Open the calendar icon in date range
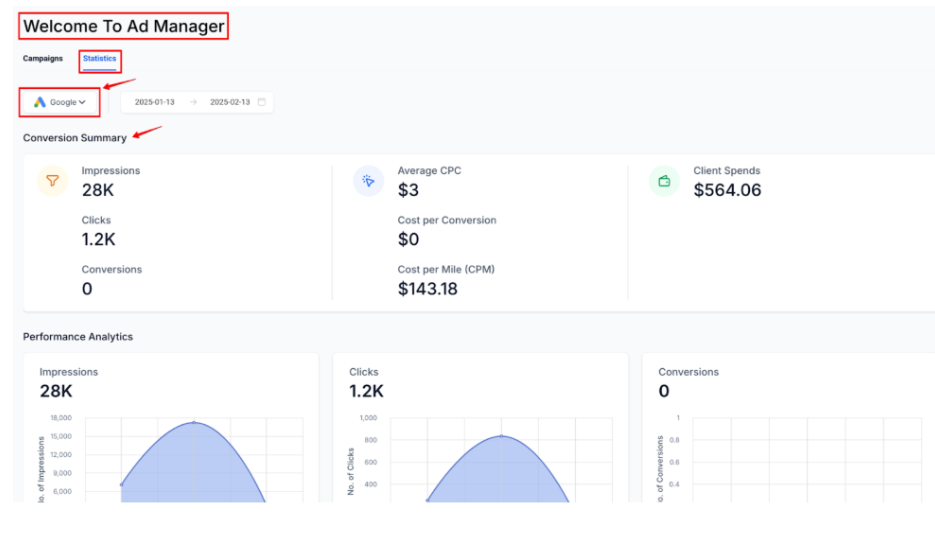Screen dimensions: 935x537 pos(261,102)
